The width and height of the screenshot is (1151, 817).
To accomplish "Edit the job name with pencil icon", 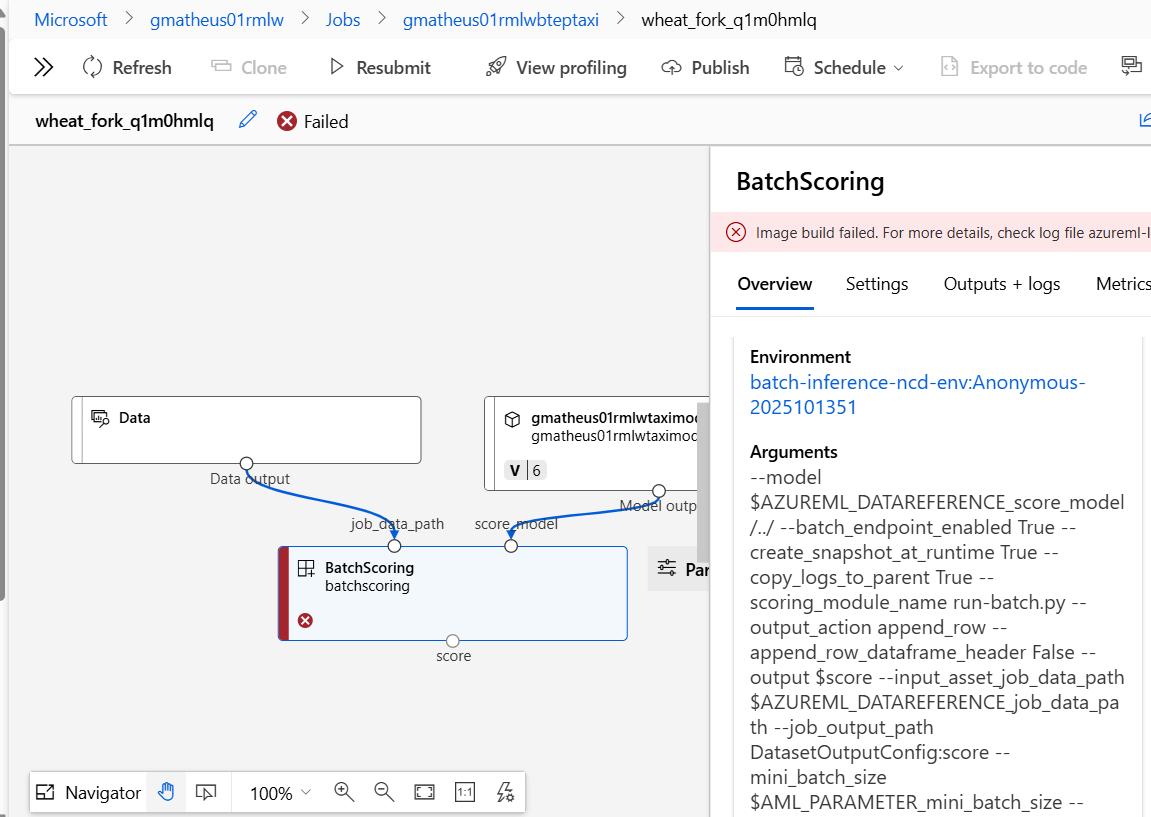I will 248,120.
